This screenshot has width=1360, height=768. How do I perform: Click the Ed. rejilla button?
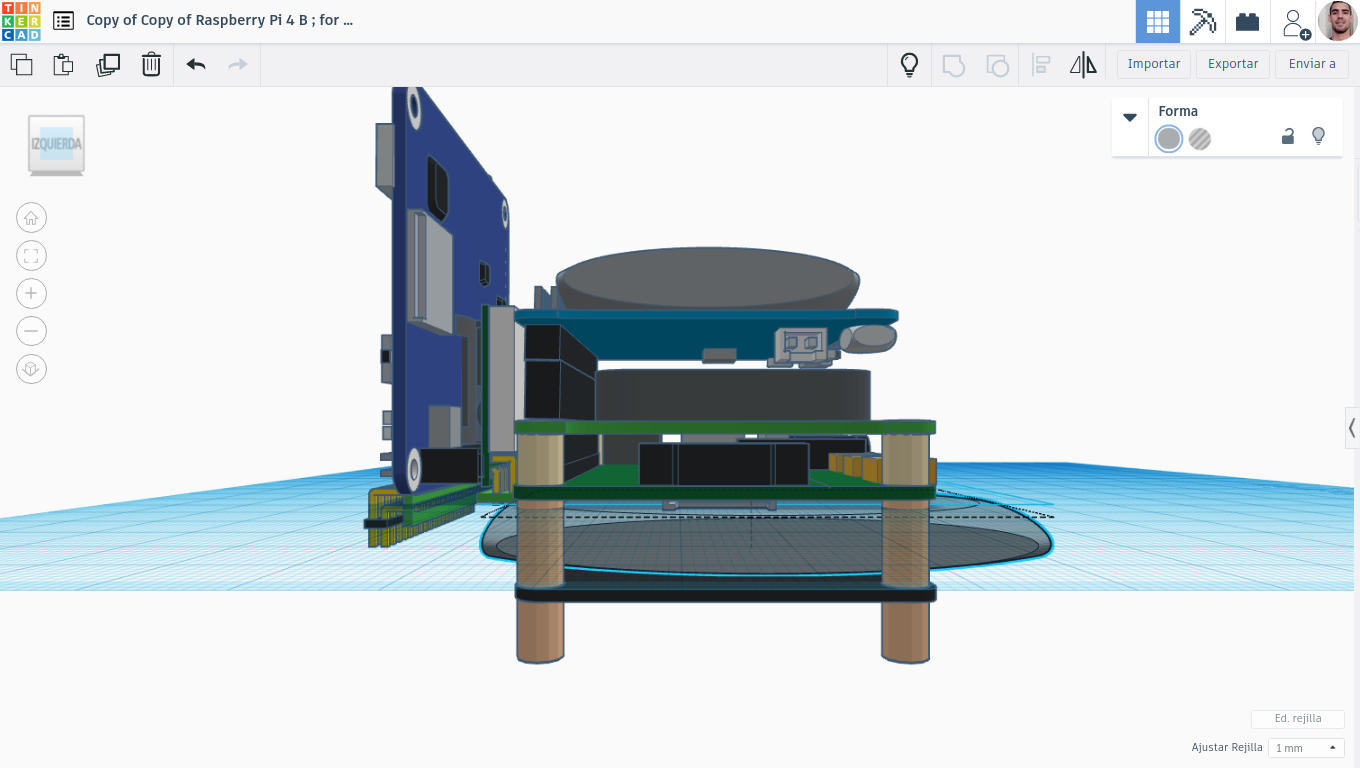pos(1298,718)
